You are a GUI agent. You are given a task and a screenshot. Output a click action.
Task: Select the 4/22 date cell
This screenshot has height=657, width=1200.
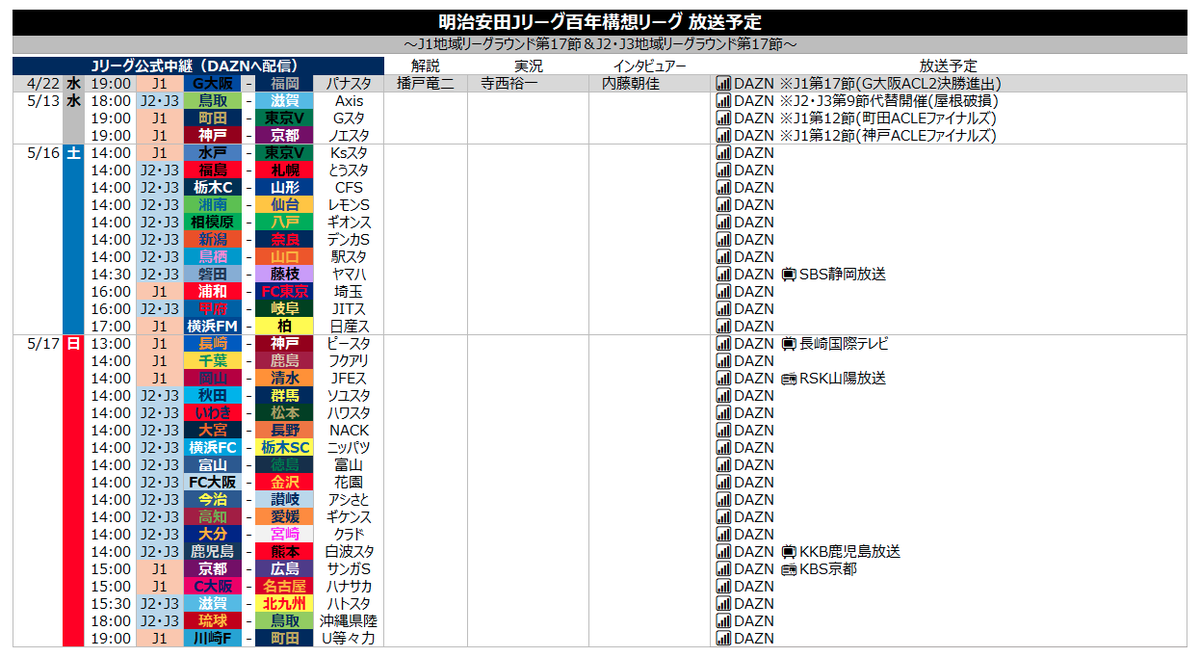pos(39,84)
